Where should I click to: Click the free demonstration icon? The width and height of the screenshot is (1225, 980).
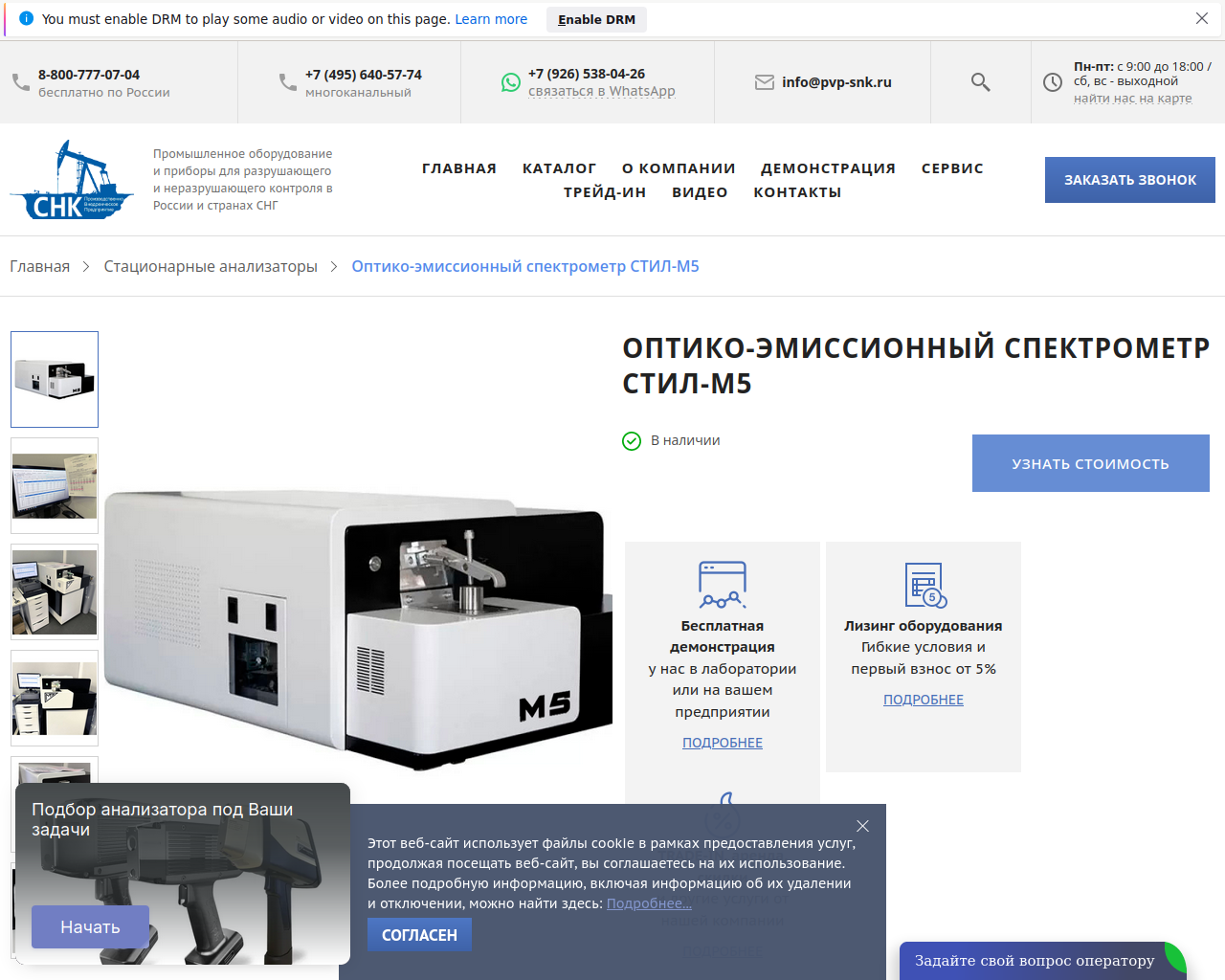tap(723, 585)
